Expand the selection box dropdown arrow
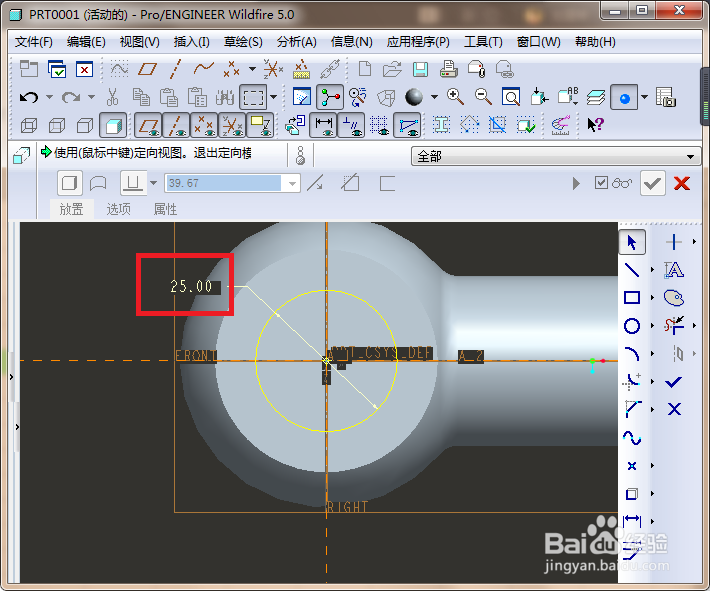Image resolution: width=710 pixels, height=591 pixels. (273, 97)
